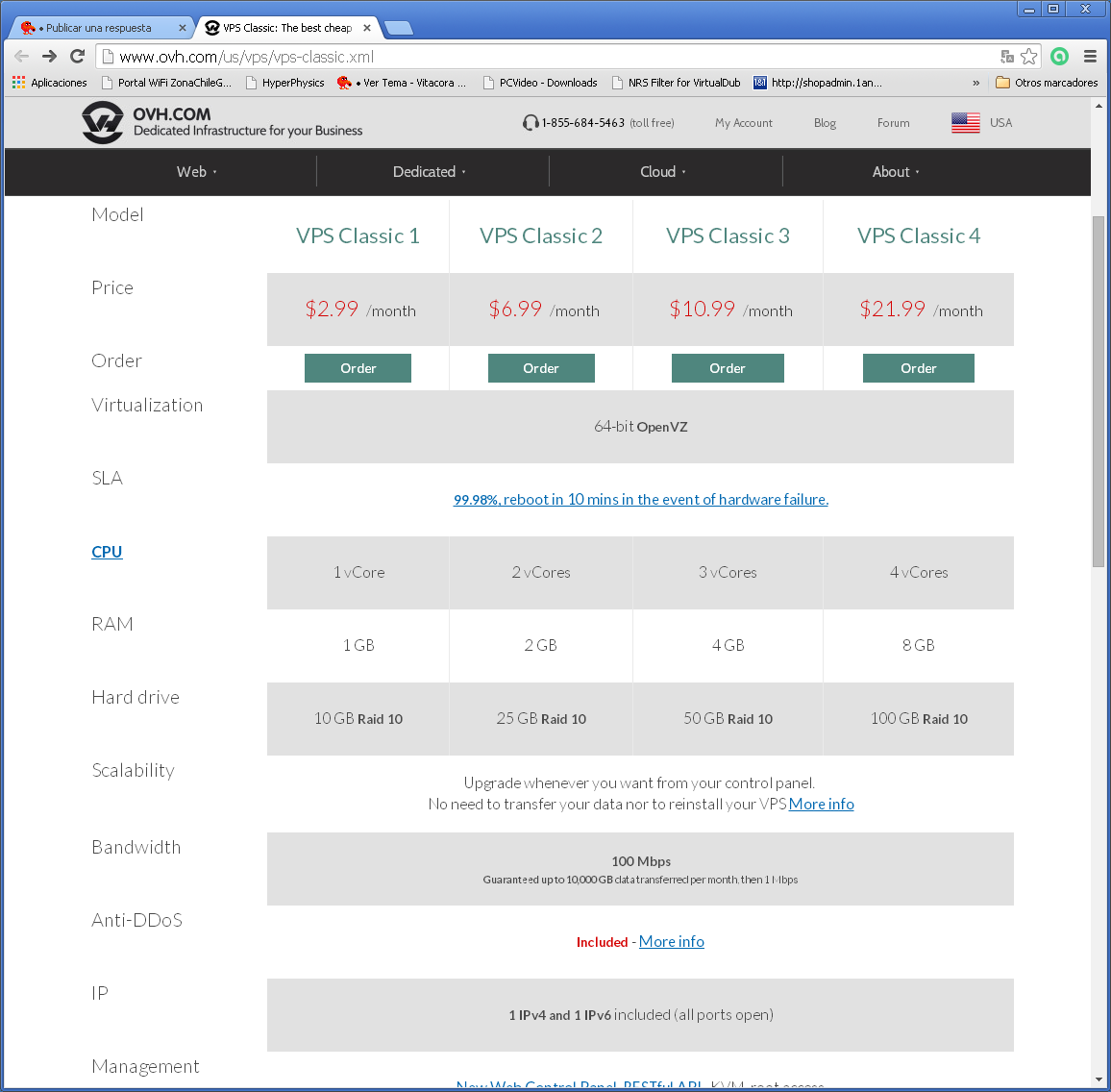The width and height of the screenshot is (1111, 1092).
Task: Click the green extension icon in toolbar
Action: pos(1059,57)
